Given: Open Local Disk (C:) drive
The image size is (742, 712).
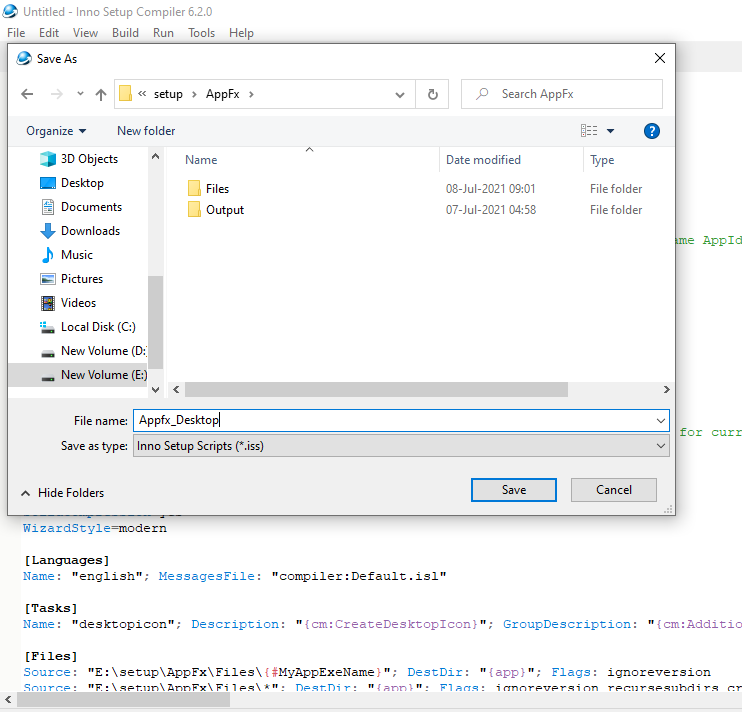Looking at the screenshot, I should [x=88, y=327].
